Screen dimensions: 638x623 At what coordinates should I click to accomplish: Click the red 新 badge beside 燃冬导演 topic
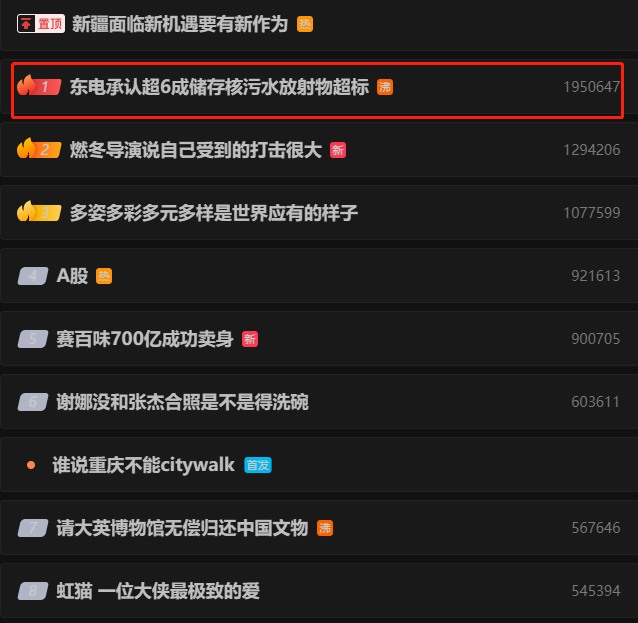(x=338, y=150)
